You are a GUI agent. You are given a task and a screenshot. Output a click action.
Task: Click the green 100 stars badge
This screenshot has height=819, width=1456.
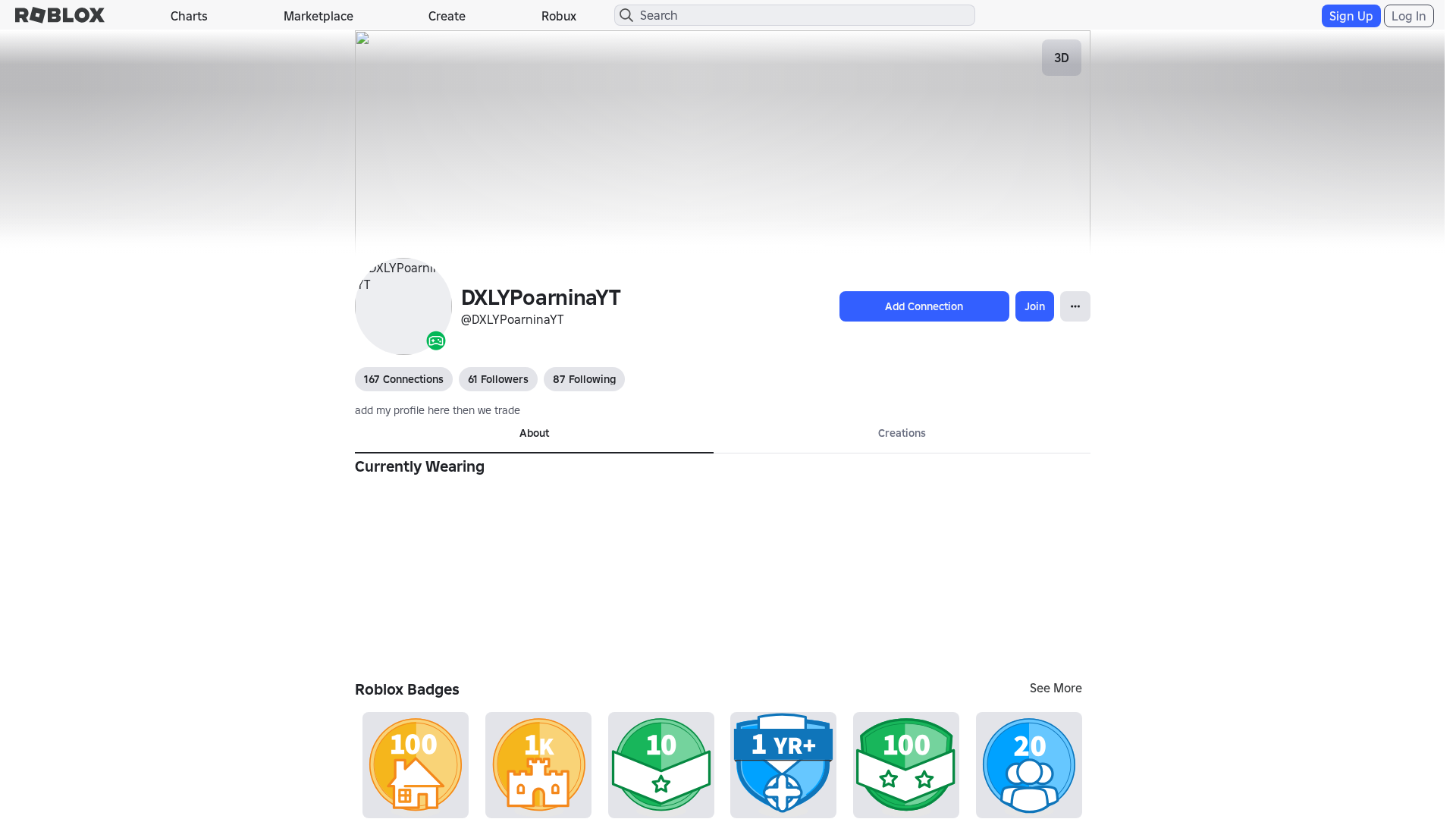(905, 764)
